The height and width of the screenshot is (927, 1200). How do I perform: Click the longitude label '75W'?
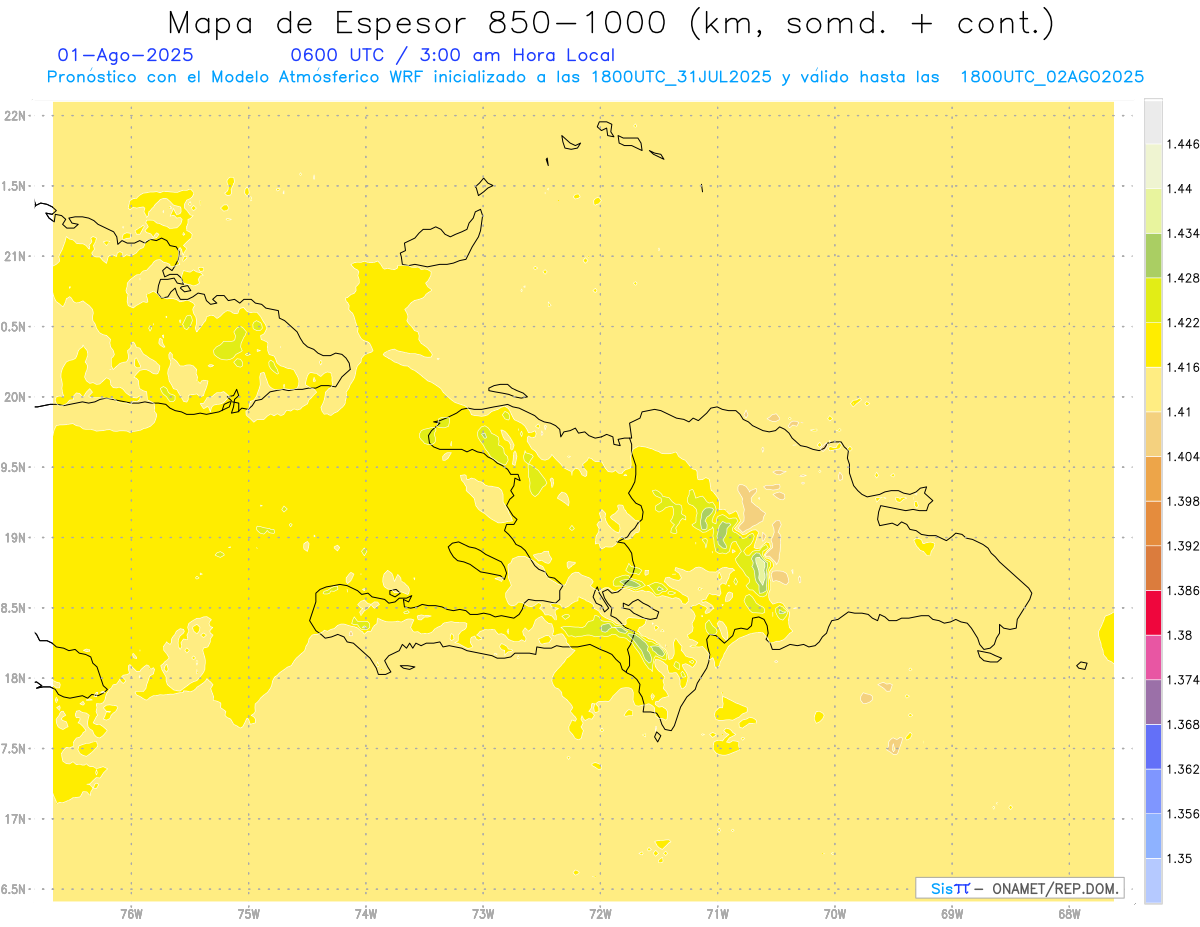[x=249, y=914]
